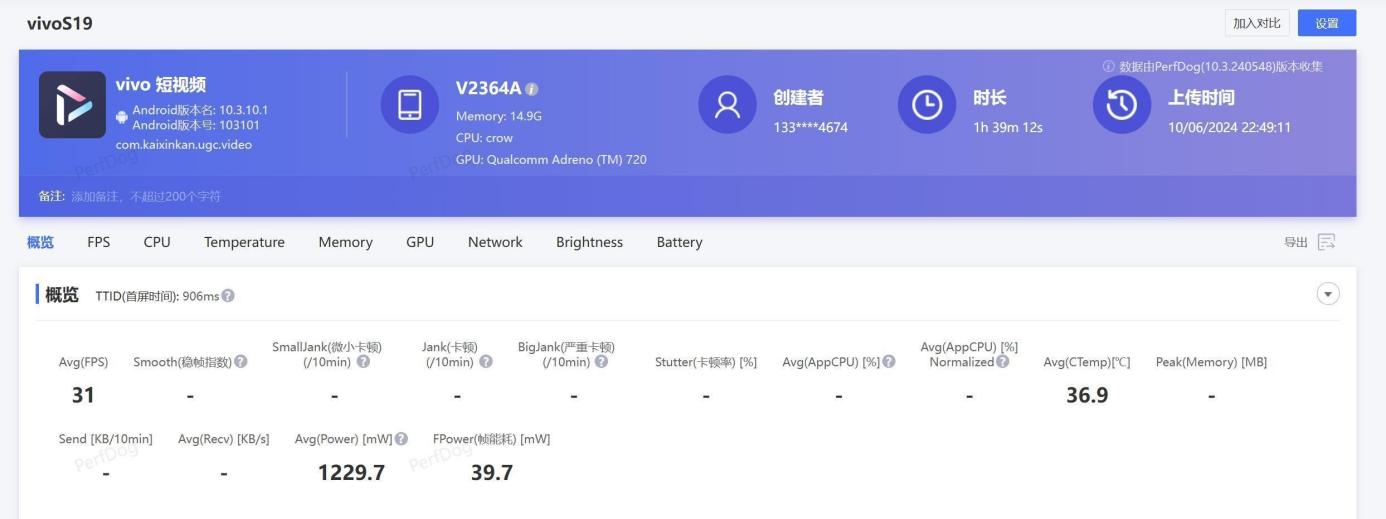Click the phone device icon
Image resolution: width=1386 pixels, height=519 pixels.
[x=410, y=104]
